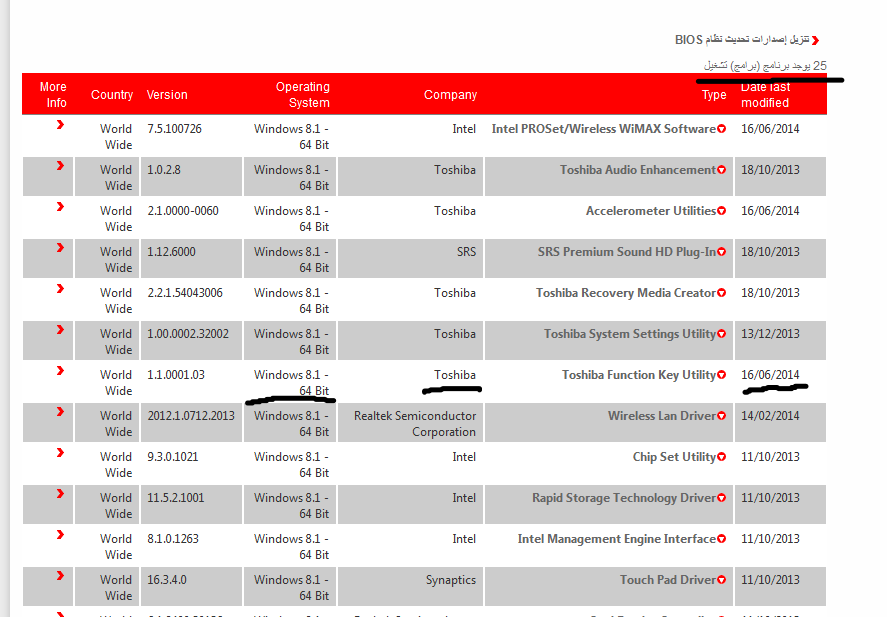Open More Info arrow for Toshiba Function Key Utility
The height and width of the screenshot is (617, 887).
tap(60, 371)
